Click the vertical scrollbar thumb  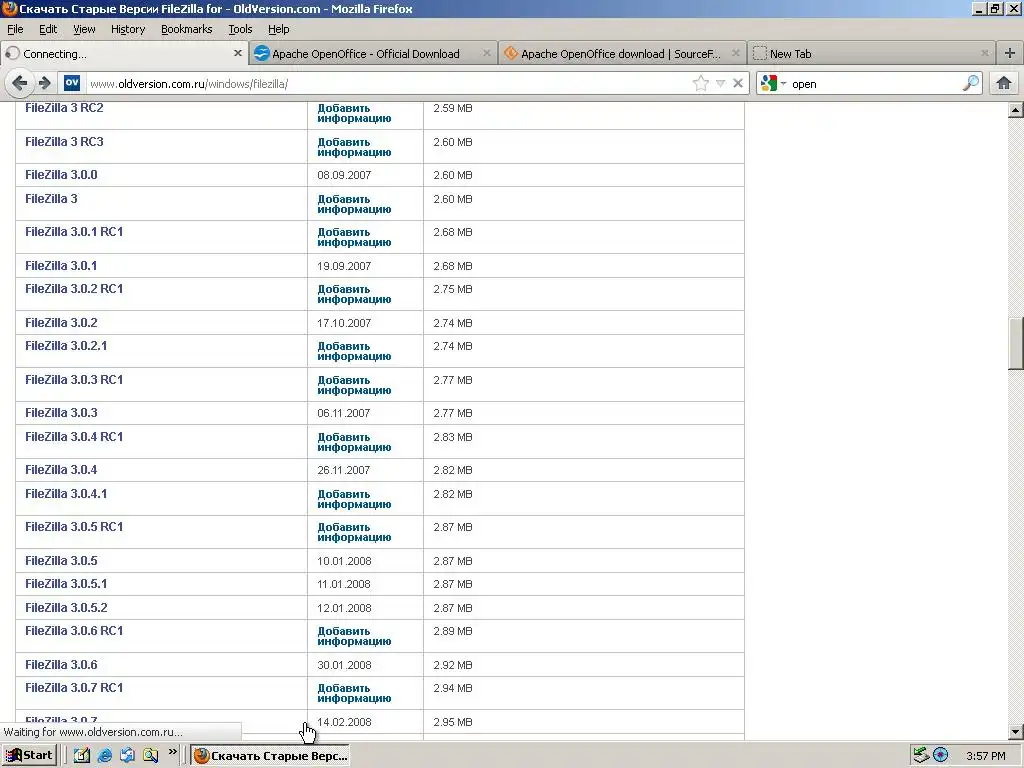pyautogui.click(x=1016, y=344)
